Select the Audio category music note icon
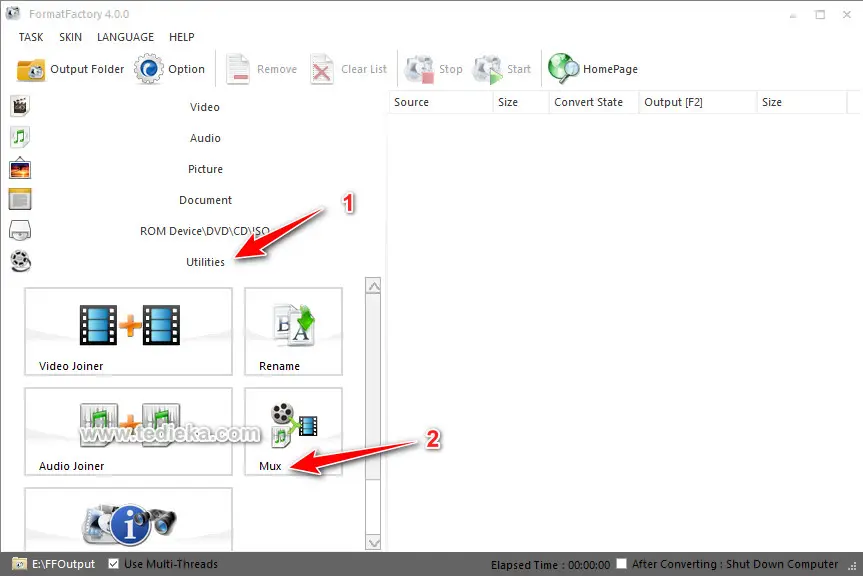 pyautogui.click(x=20, y=137)
